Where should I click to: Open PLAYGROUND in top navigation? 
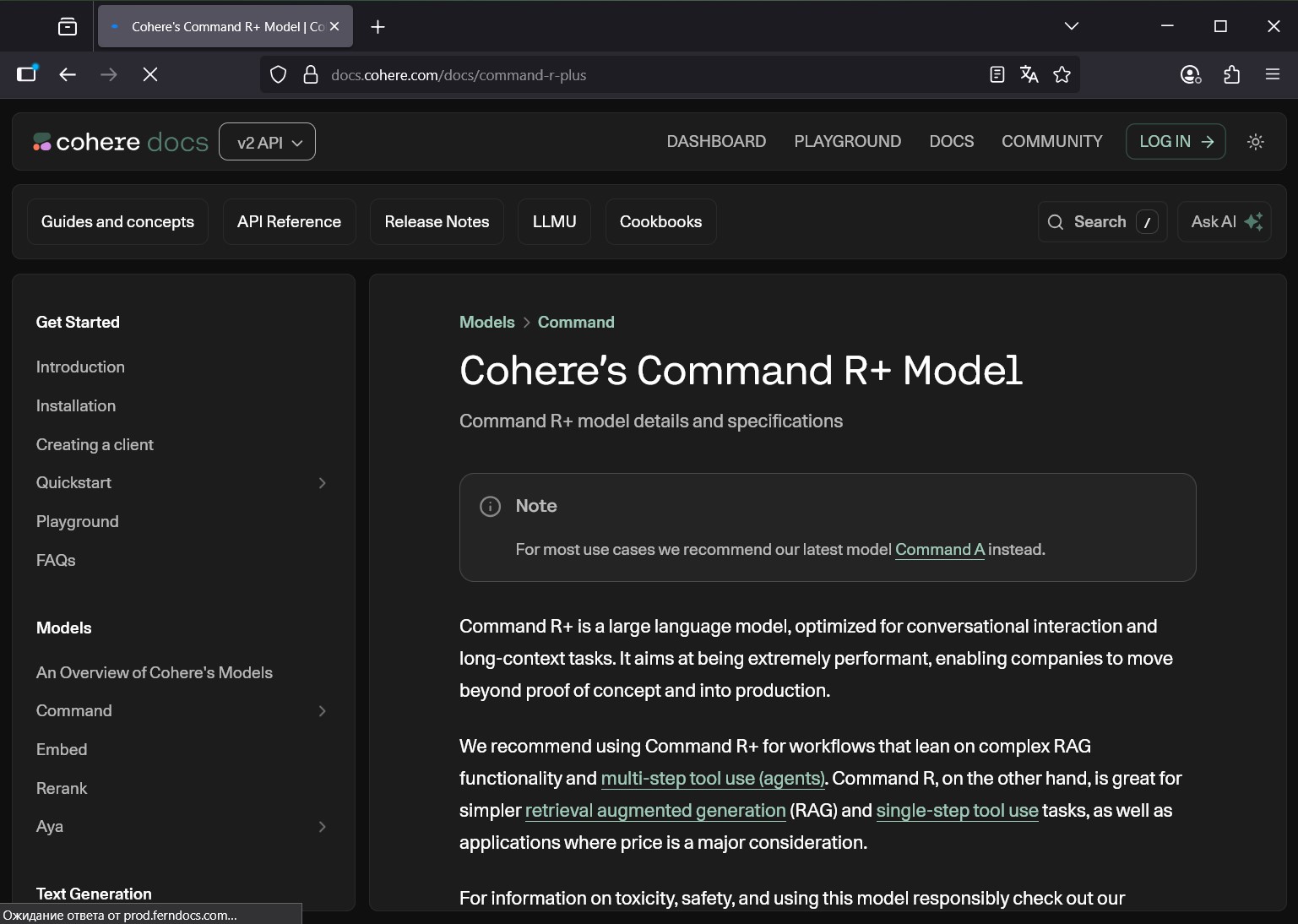pyautogui.click(x=847, y=142)
